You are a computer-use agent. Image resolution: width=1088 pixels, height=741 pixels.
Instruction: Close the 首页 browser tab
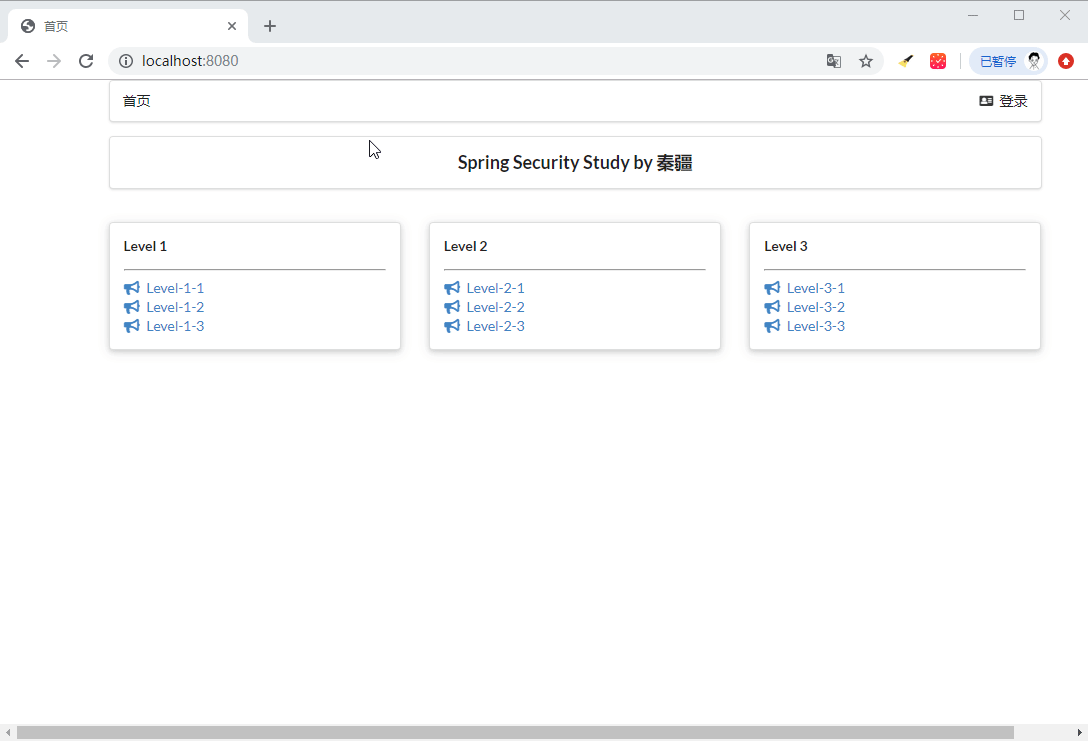[x=232, y=26]
